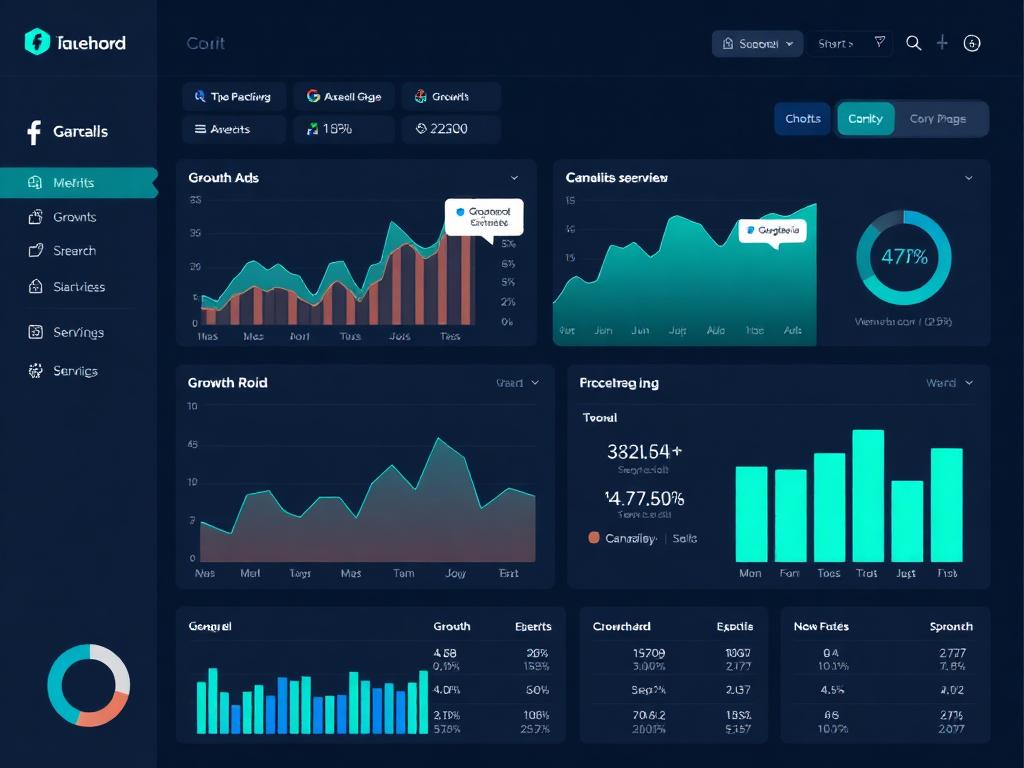The image size is (1024, 768).
Task: Click the 47% donut progress ring
Action: tap(904, 257)
